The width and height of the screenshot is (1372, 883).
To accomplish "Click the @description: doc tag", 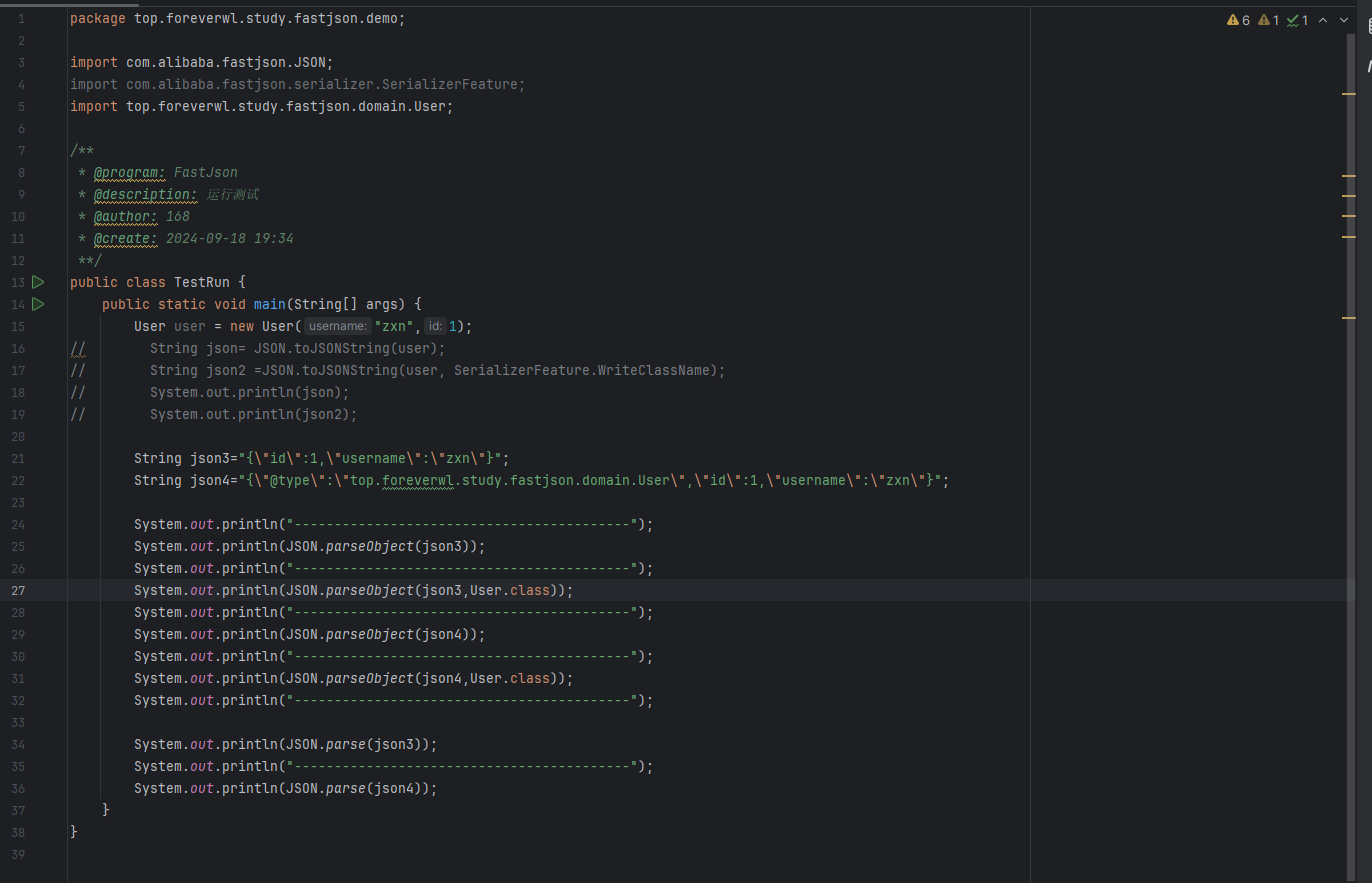I will [146, 194].
